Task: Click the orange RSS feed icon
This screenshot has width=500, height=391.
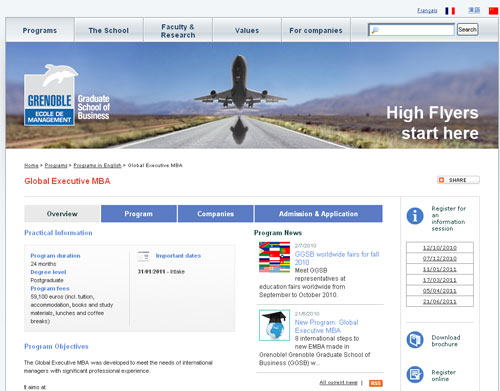Action: tap(376, 383)
